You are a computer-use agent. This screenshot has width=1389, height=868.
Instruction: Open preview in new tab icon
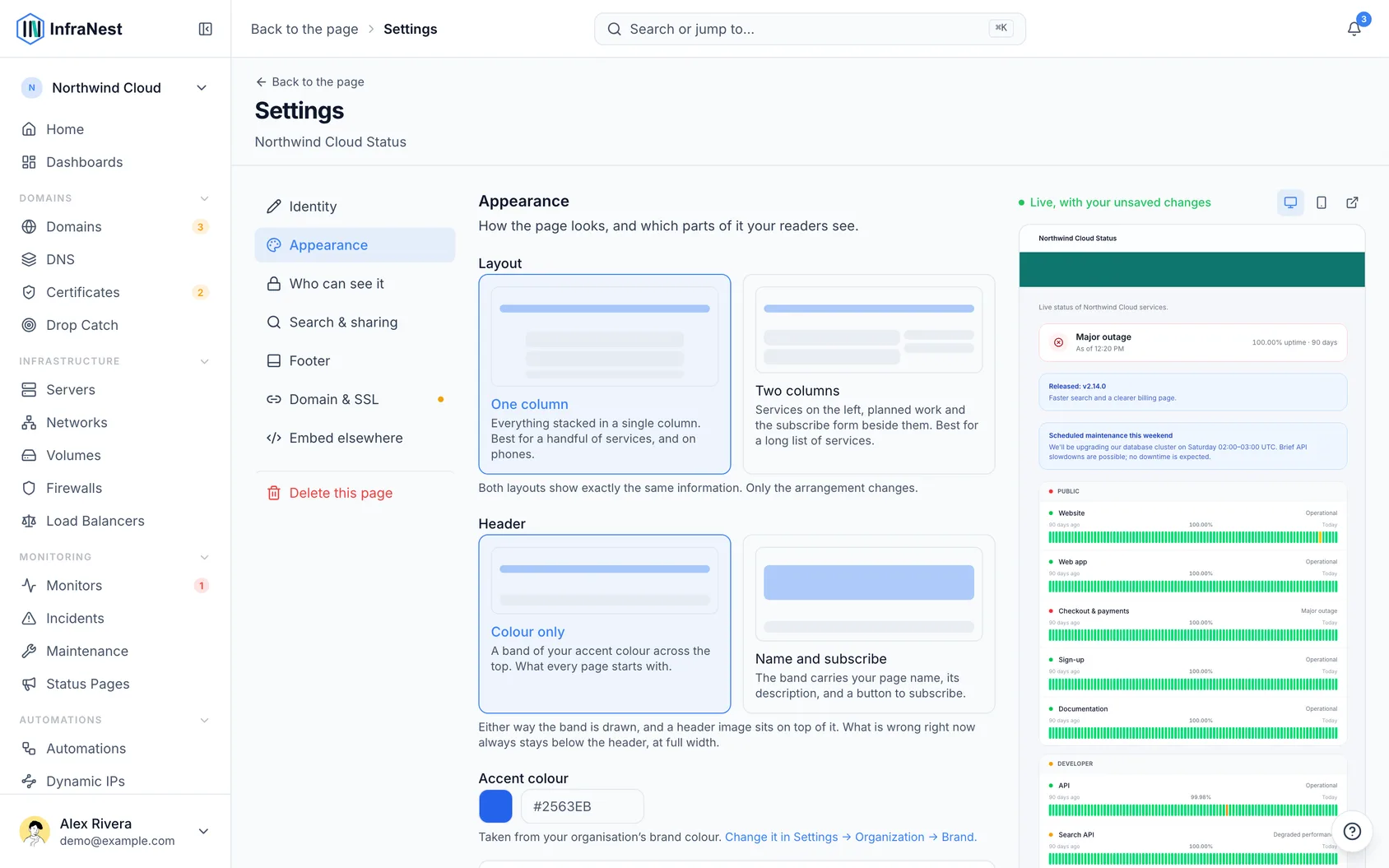click(x=1352, y=202)
